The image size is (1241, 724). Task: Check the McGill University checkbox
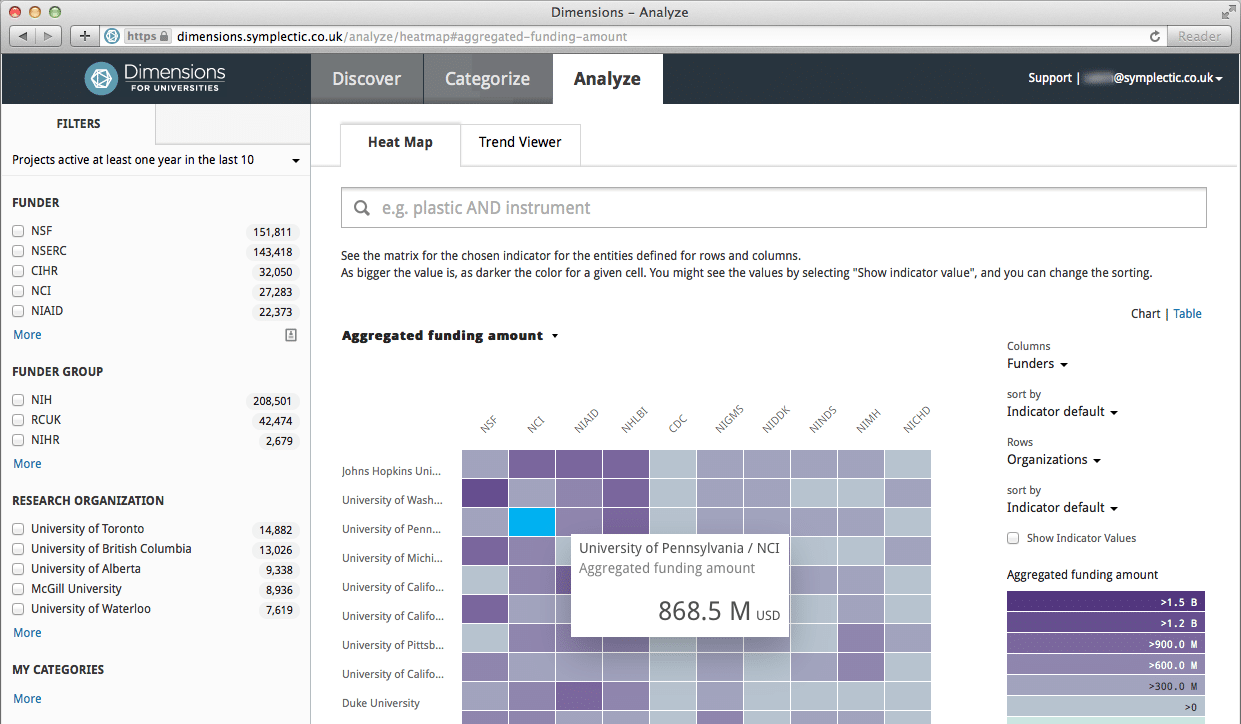pos(18,589)
